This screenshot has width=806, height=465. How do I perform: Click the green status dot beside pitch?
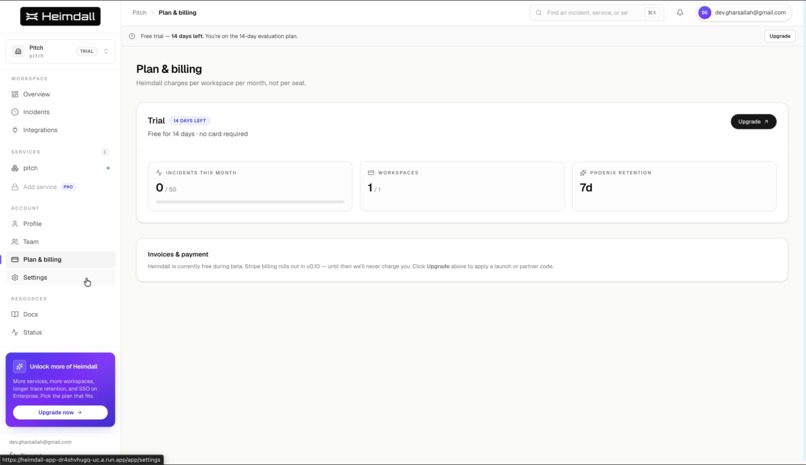(x=108, y=168)
